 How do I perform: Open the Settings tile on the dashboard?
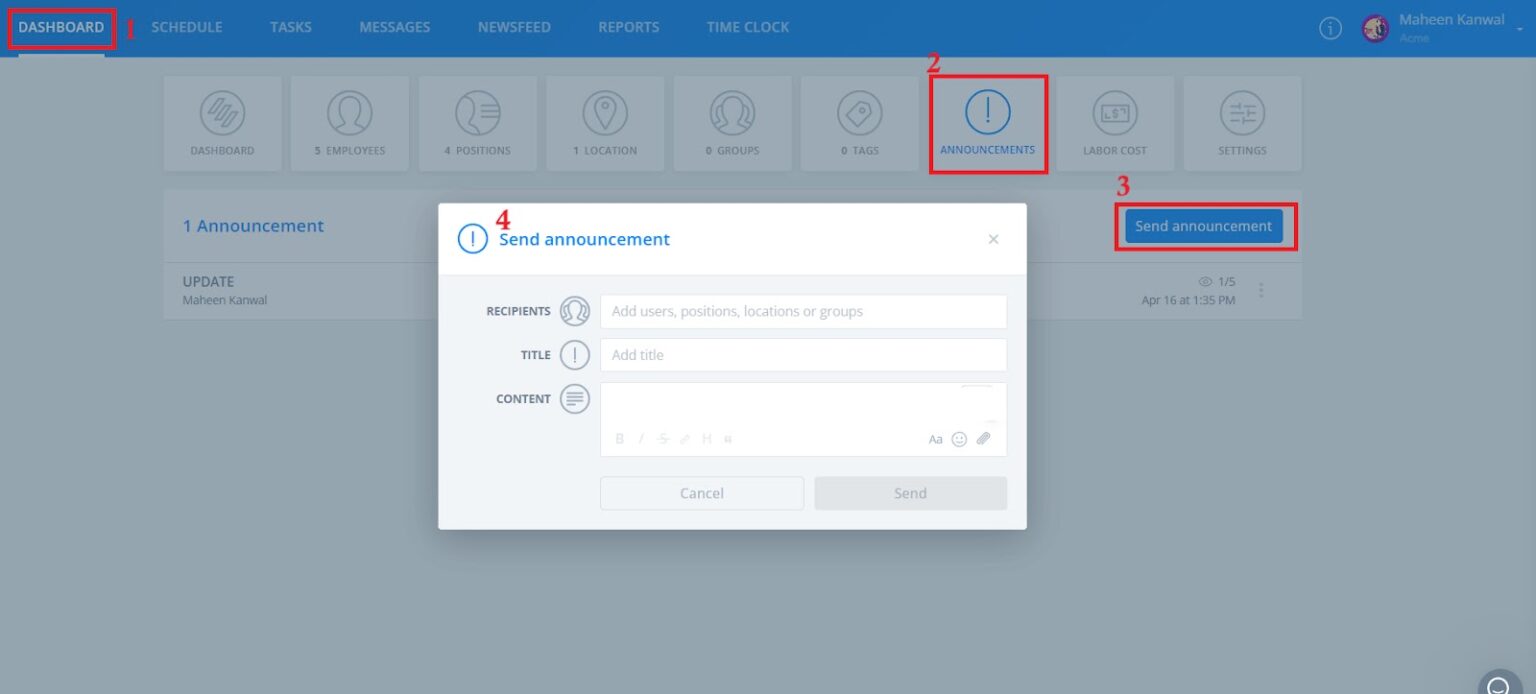1242,122
